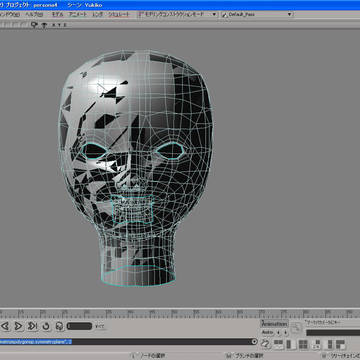Expand the construction mode dropdown

(214, 14)
